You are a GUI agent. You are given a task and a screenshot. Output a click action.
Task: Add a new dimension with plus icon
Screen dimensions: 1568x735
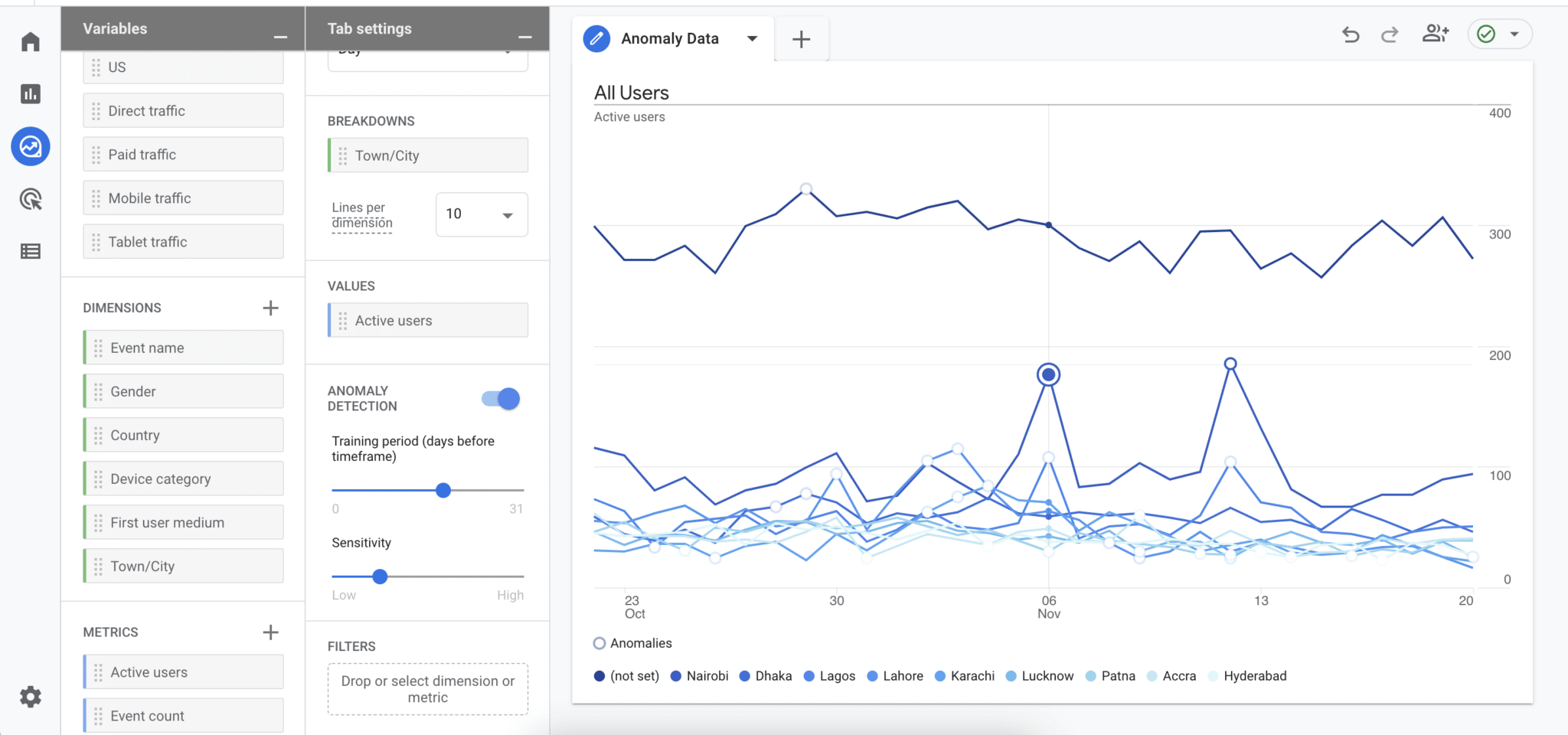click(x=270, y=308)
